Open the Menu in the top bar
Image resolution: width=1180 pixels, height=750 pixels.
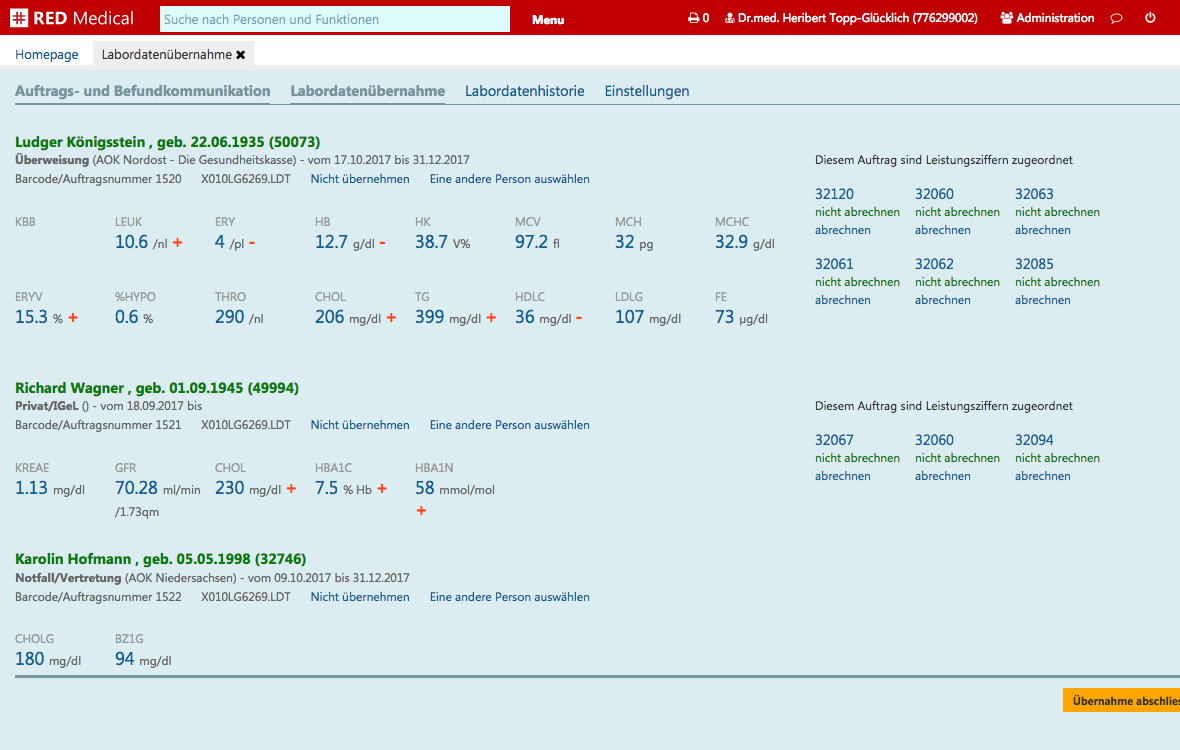[x=548, y=20]
